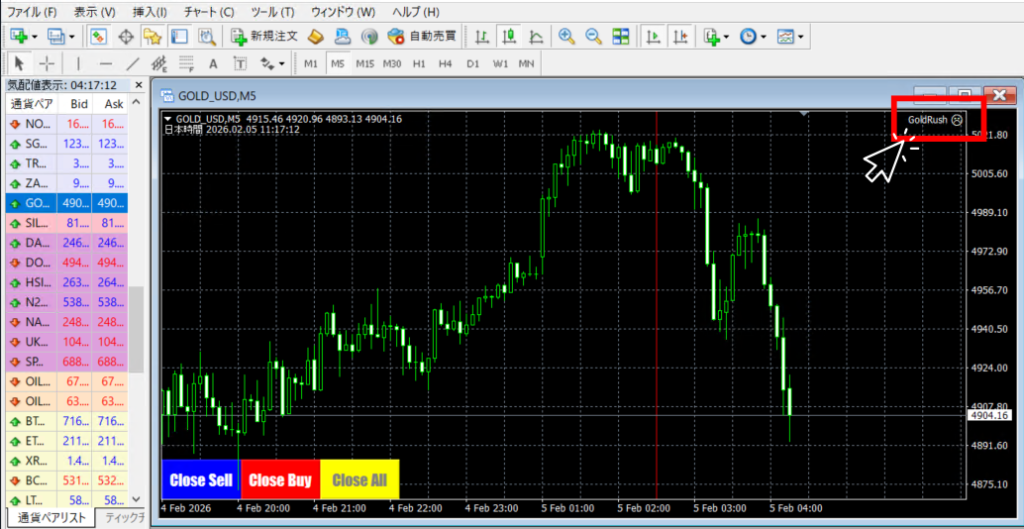Screen dimensions: 1024x529
Task: Select the trendline drawing tool
Action: point(133,64)
